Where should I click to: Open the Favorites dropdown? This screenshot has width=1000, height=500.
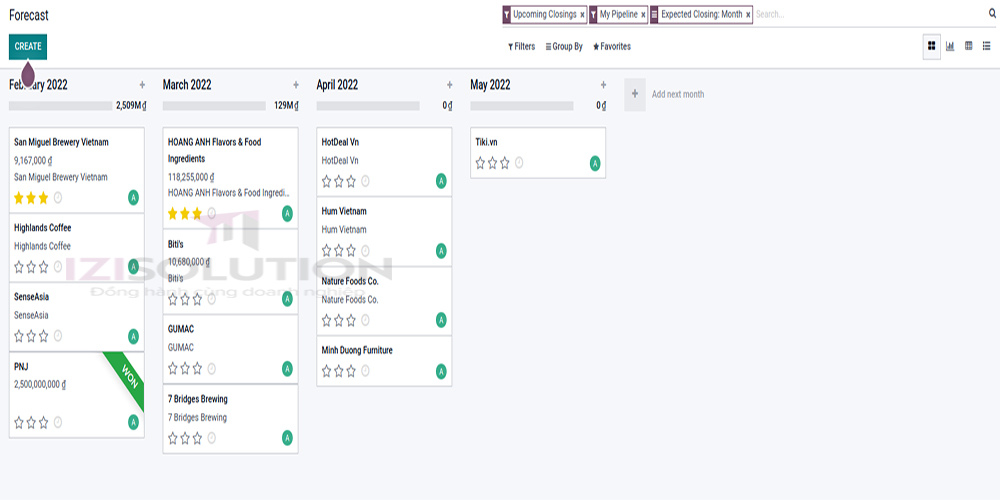point(612,47)
